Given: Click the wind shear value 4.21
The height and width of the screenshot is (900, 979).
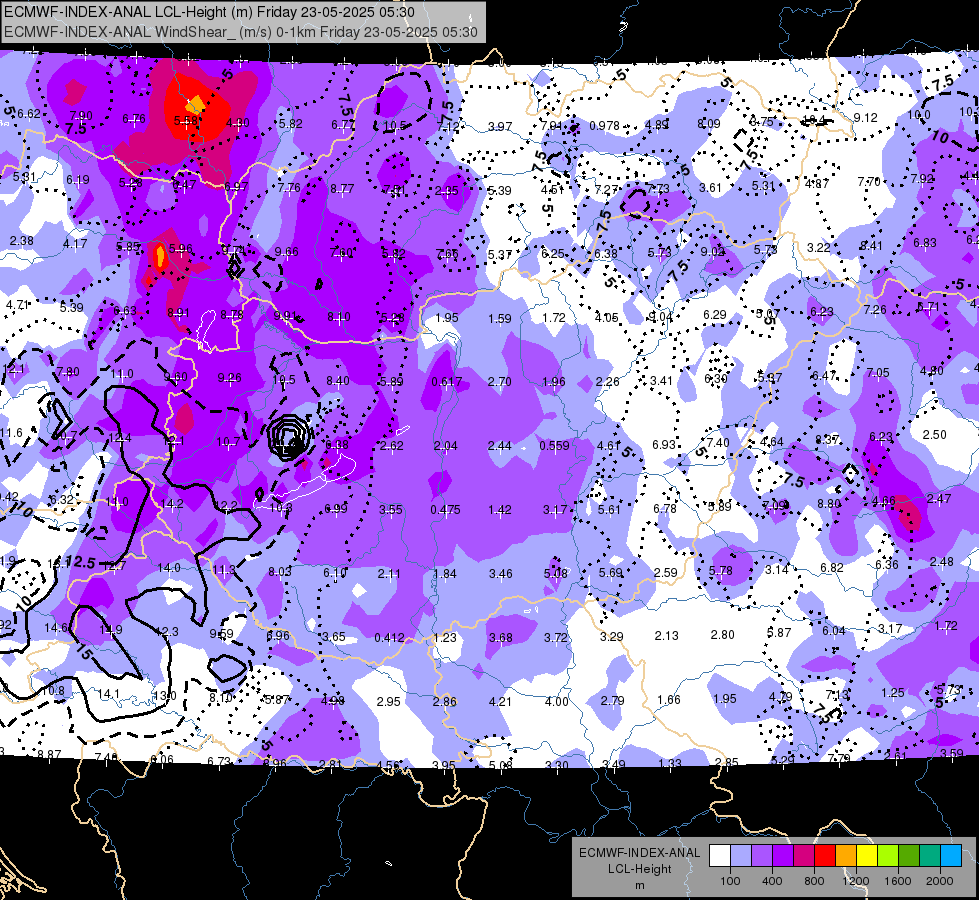Looking at the screenshot, I should [500, 701].
